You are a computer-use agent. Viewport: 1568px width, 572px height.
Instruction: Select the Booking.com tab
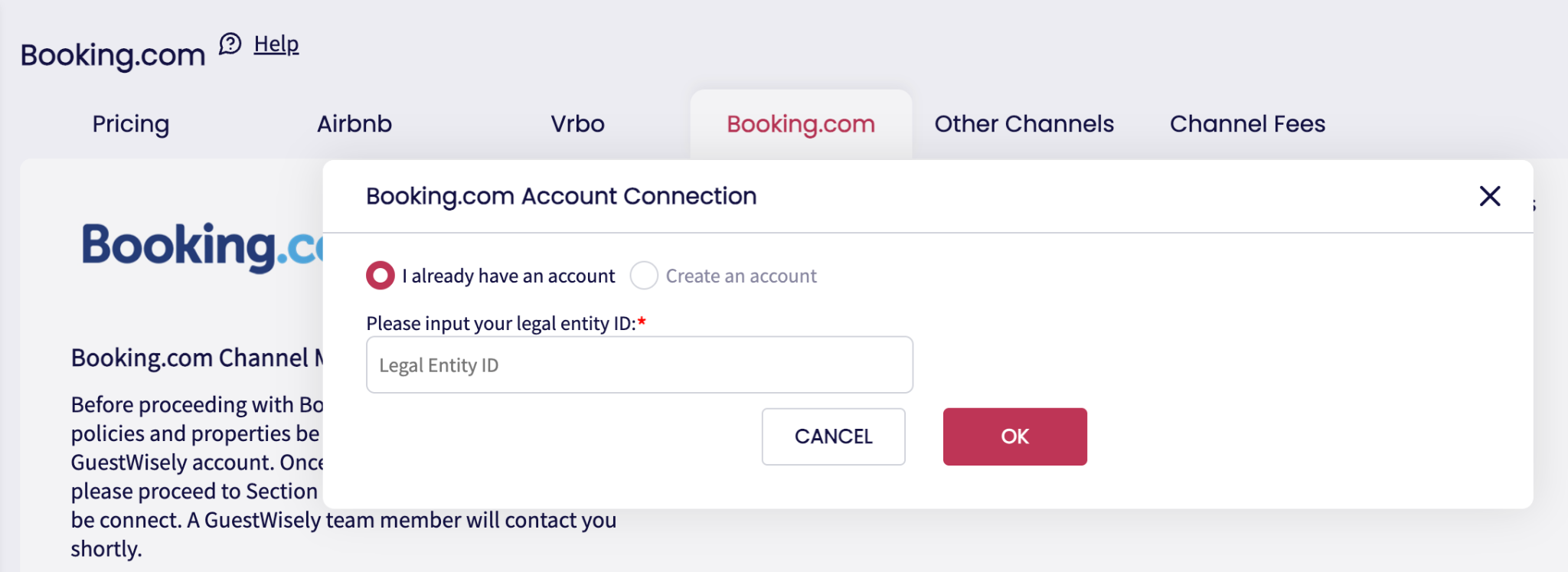tap(801, 124)
